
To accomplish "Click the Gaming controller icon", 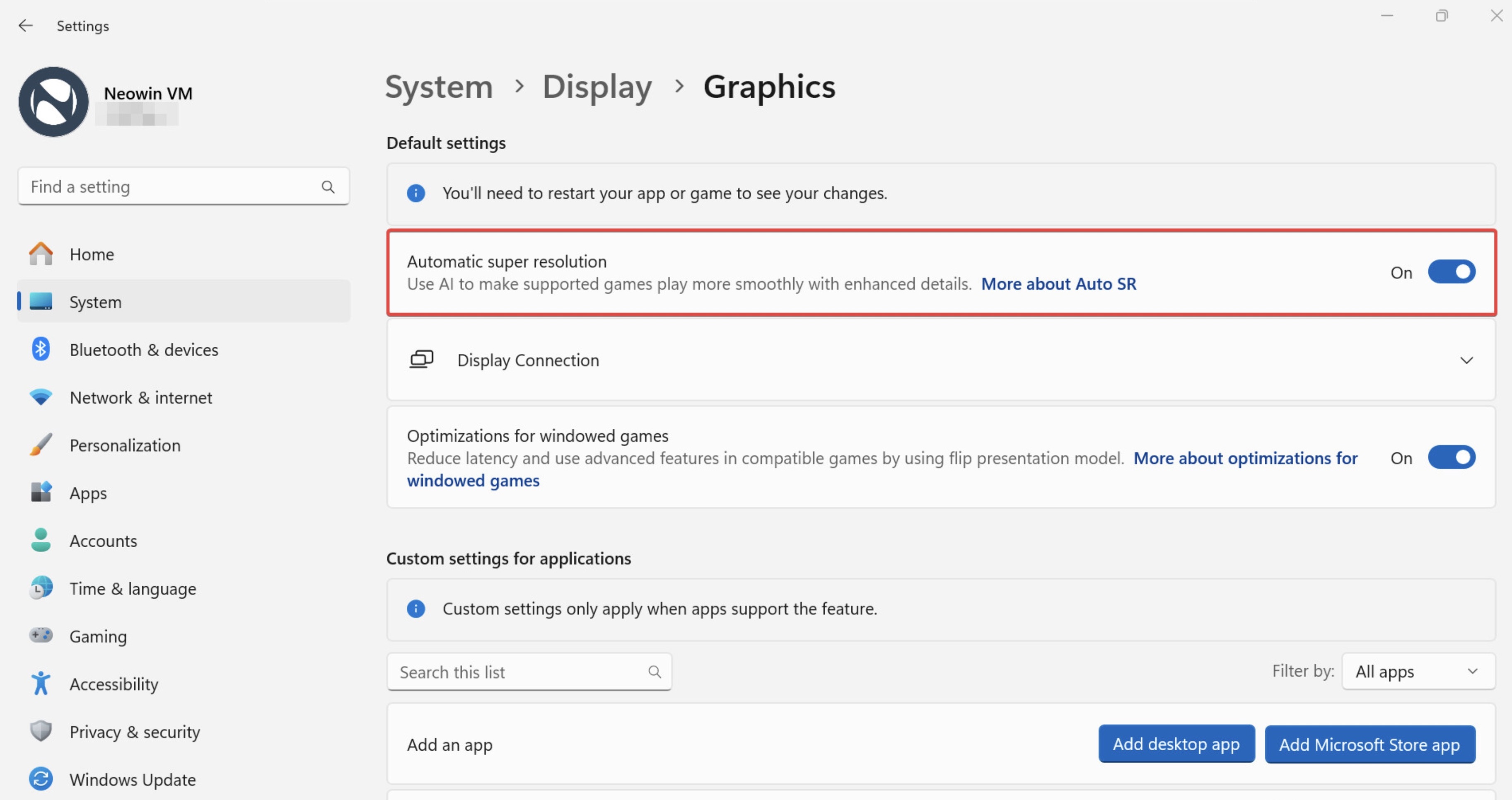I will [41, 636].
